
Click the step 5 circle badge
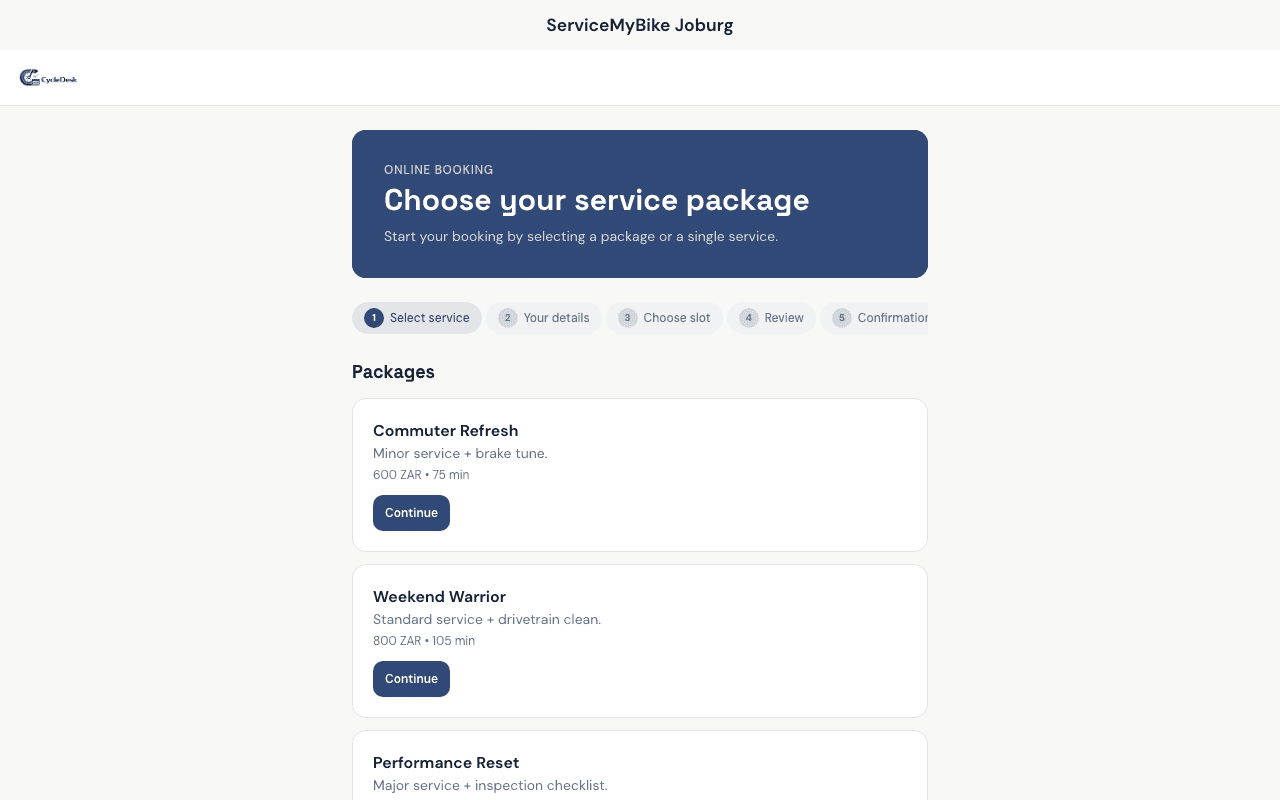(842, 317)
